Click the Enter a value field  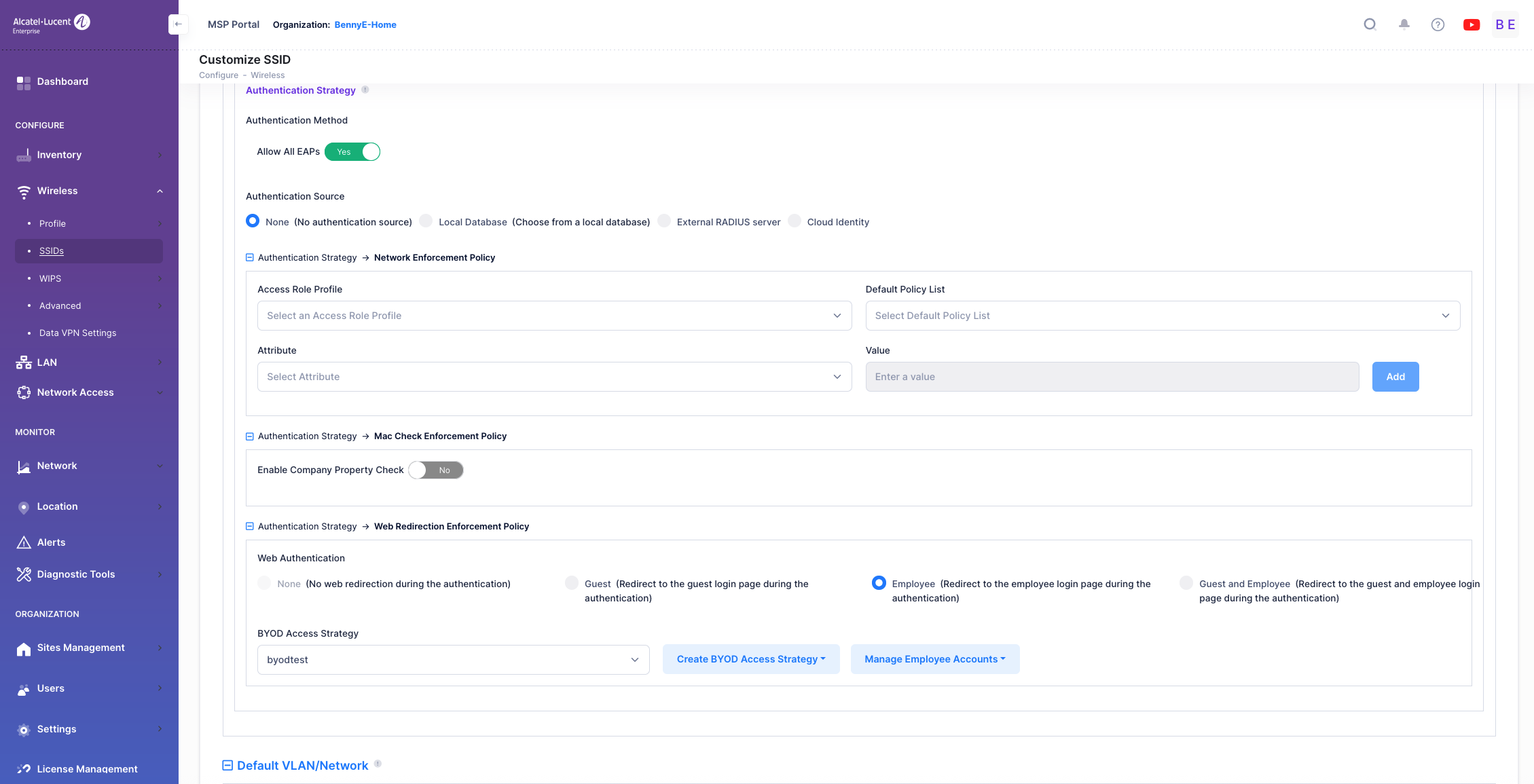[x=1112, y=377]
